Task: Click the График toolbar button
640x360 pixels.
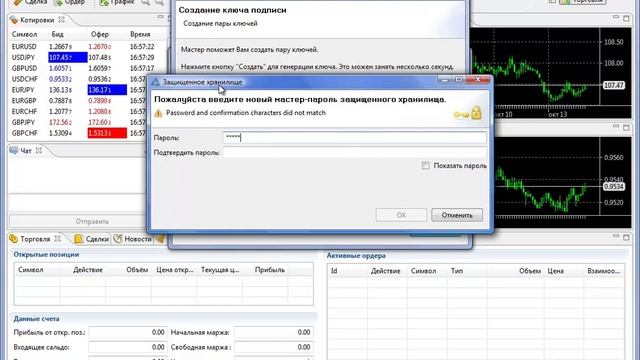Action: (x=117, y=2)
